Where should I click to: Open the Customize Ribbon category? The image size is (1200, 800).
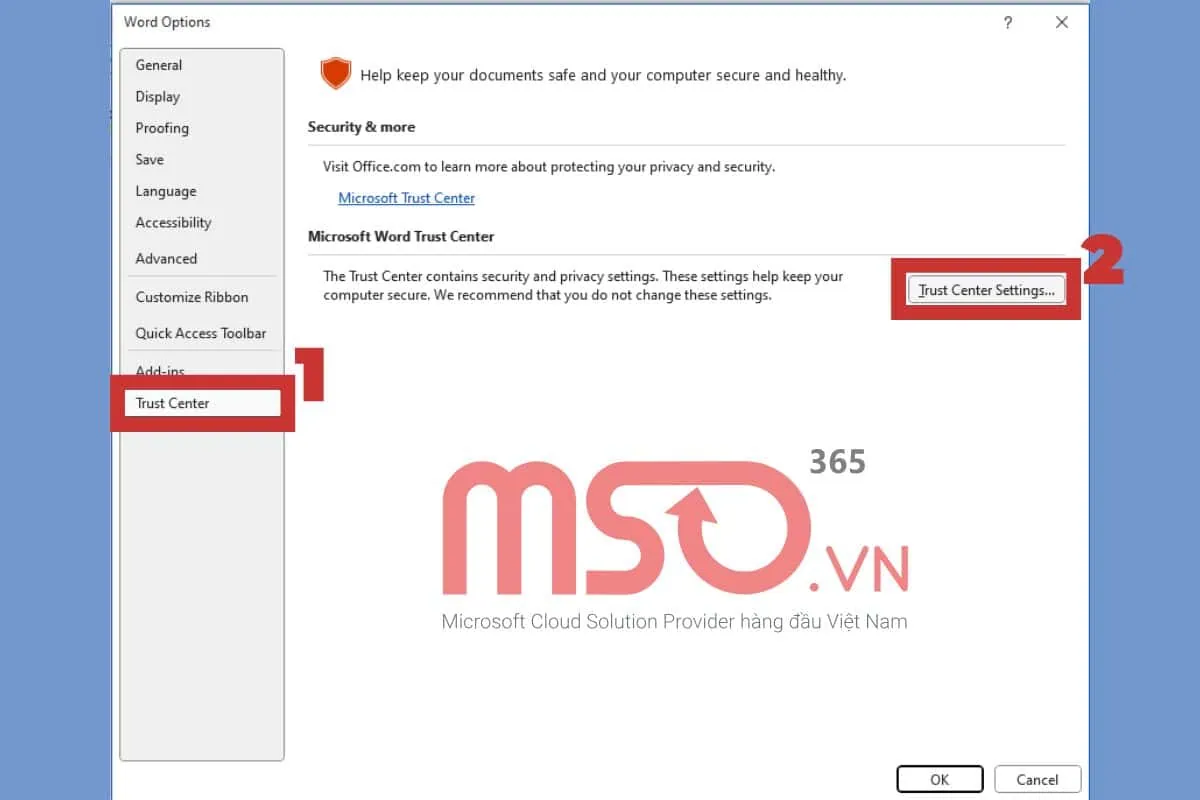coord(192,297)
